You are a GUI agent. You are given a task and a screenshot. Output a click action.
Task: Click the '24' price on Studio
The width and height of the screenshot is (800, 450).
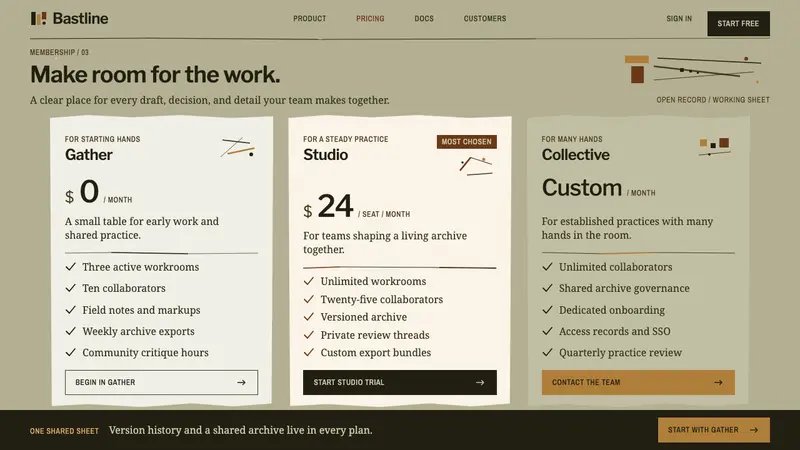coord(335,206)
